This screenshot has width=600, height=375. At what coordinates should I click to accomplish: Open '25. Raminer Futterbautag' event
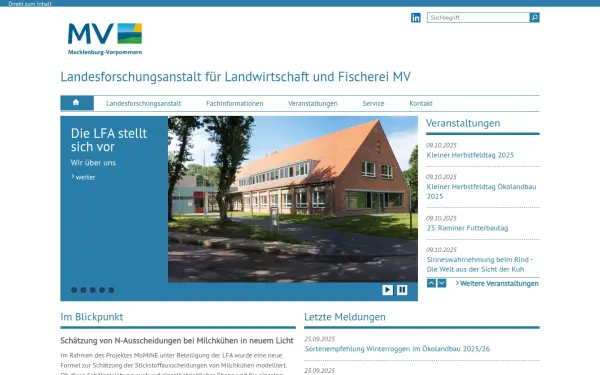[467, 228]
